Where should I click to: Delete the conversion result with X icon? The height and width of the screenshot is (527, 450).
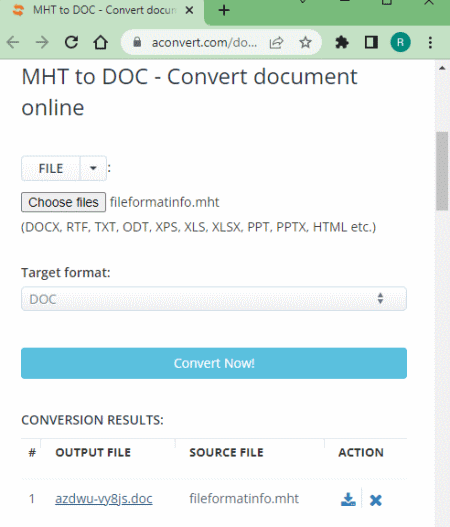pyautogui.click(x=375, y=500)
